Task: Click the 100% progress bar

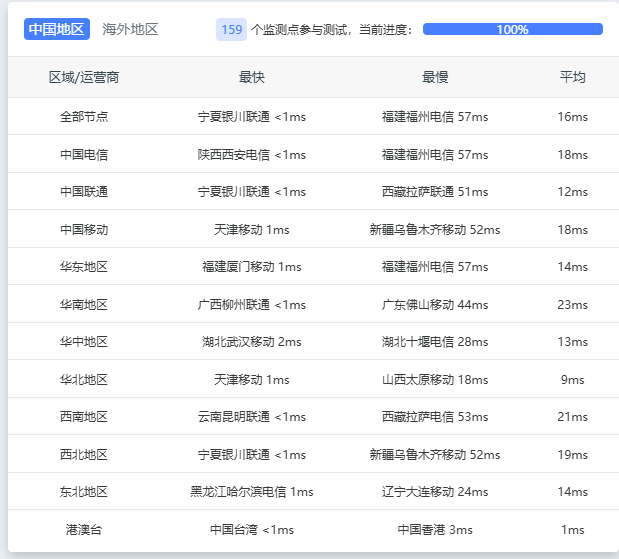Action: (x=512, y=29)
